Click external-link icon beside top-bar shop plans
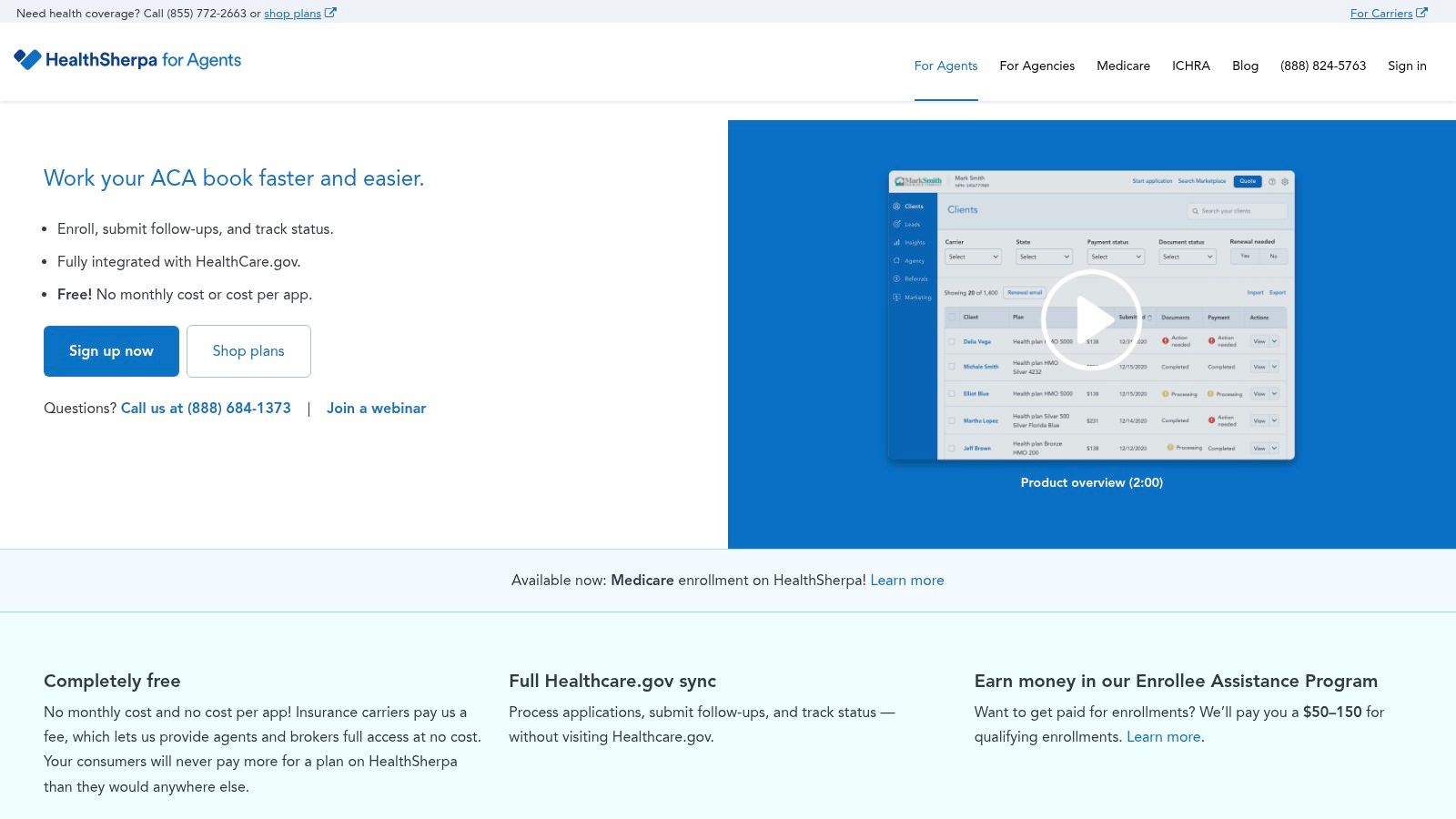The image size is (1456, 819). click(330, 13)
